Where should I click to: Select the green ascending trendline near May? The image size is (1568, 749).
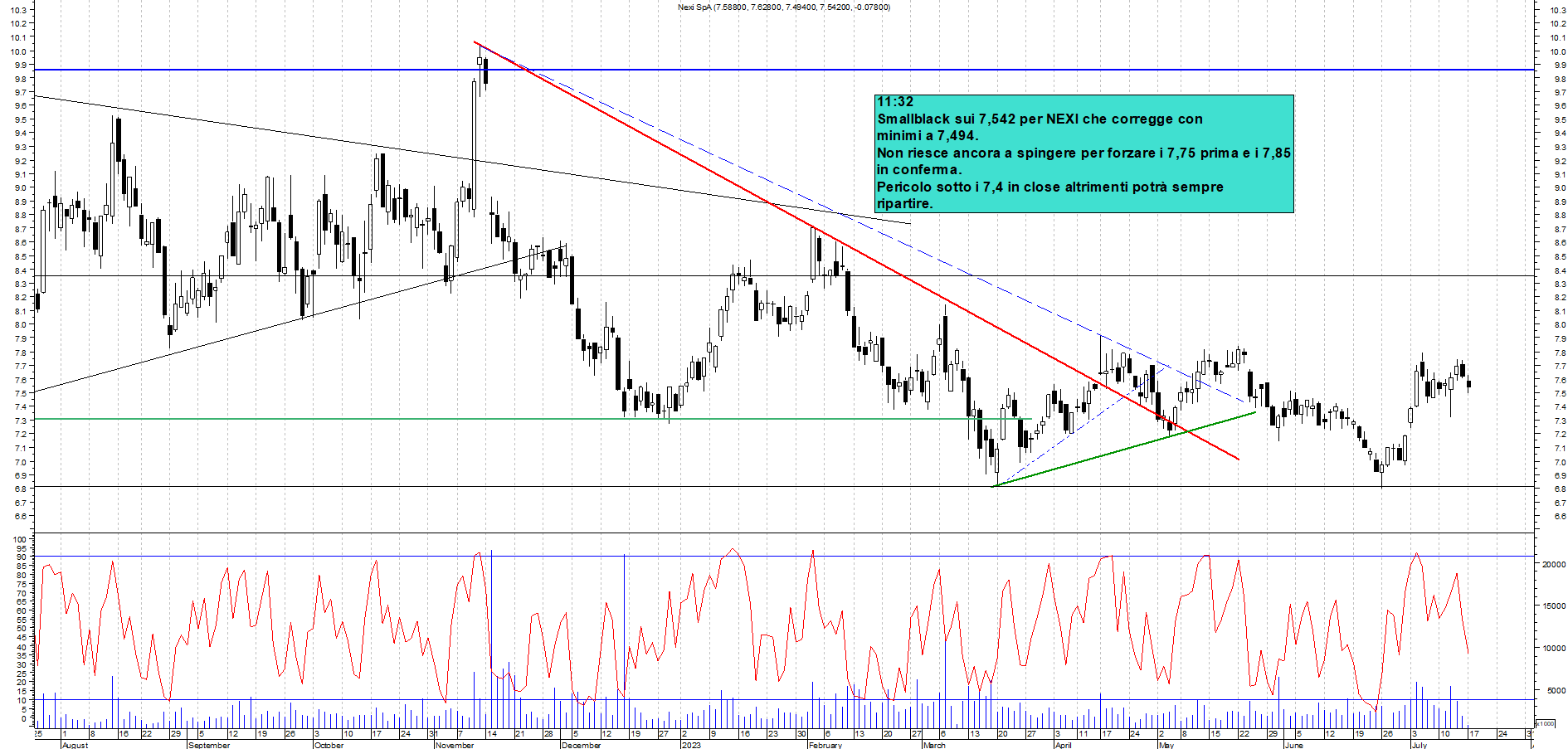(1124, 449)
